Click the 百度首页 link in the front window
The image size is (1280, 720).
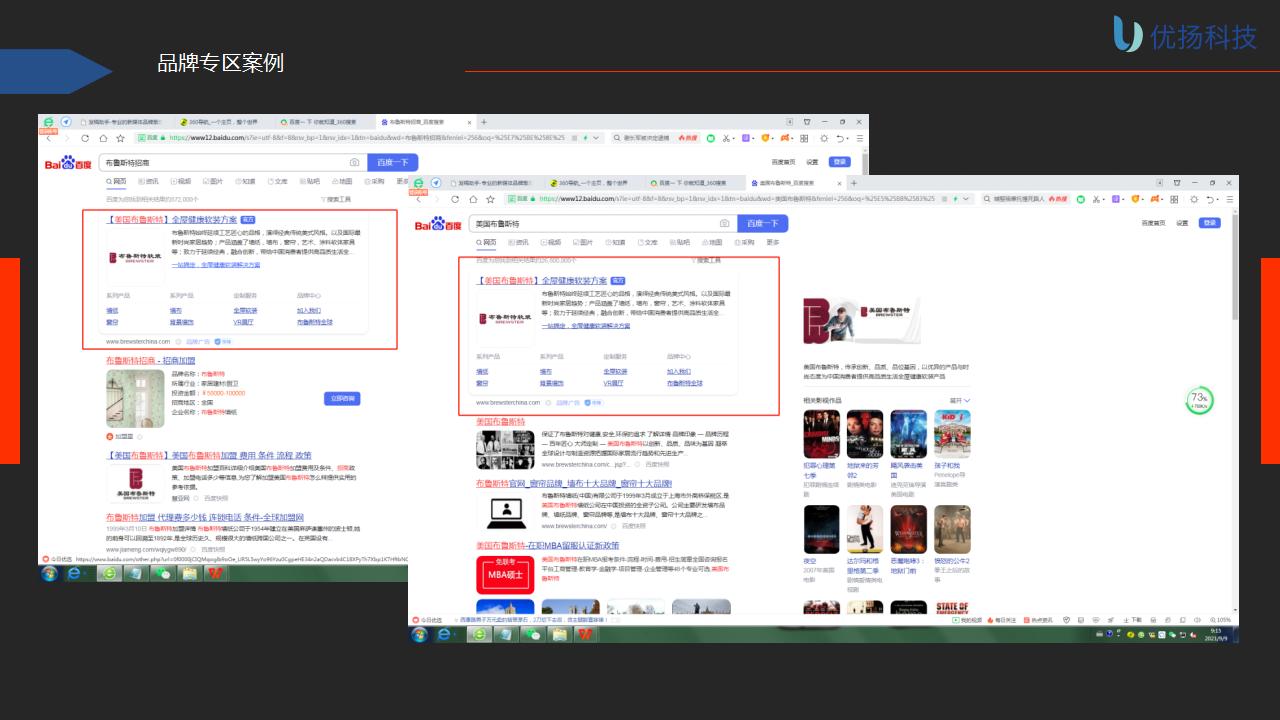point(1154,223)
